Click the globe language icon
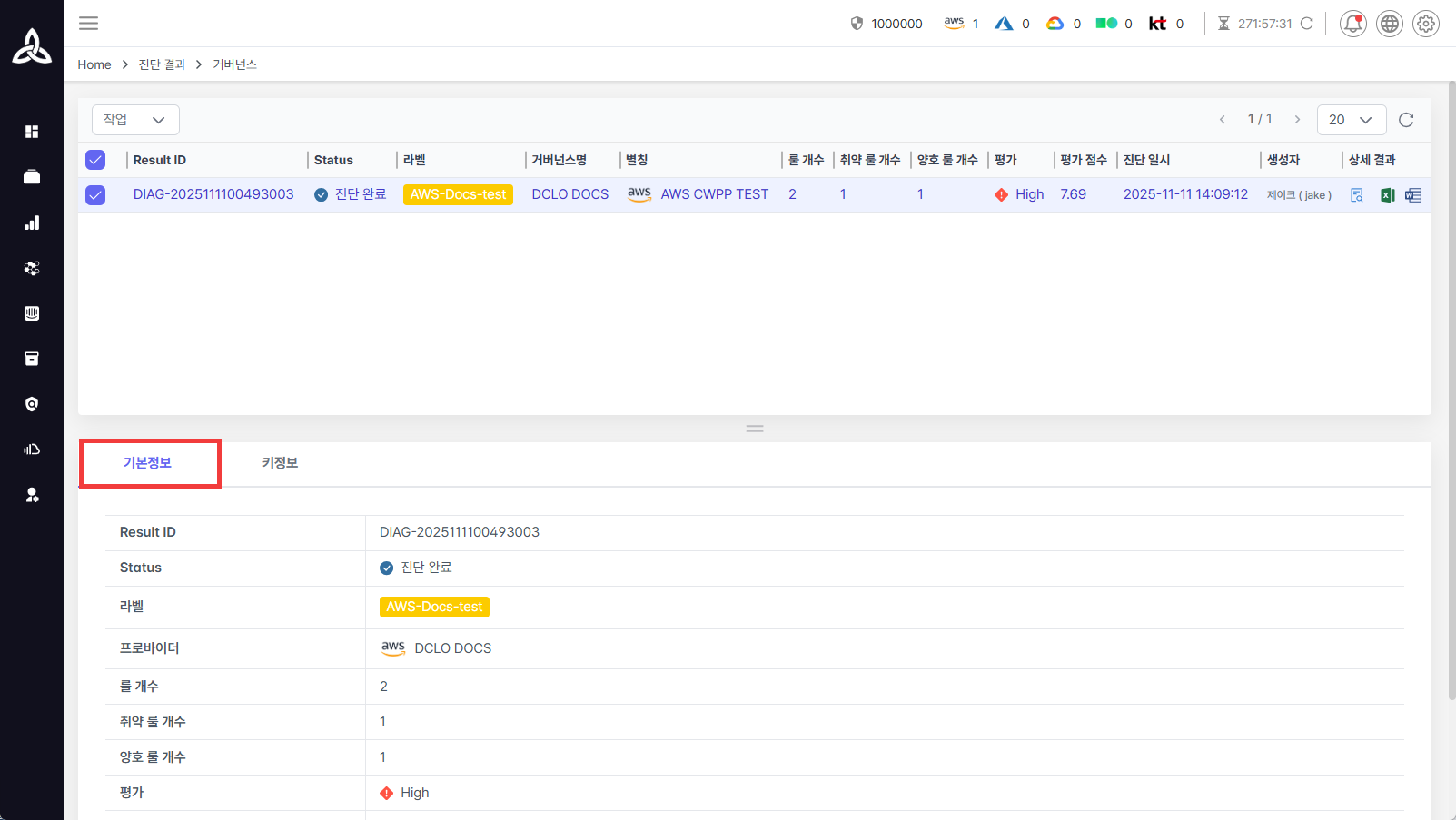Viewport: 1456px width, 820px height. 1390,24
